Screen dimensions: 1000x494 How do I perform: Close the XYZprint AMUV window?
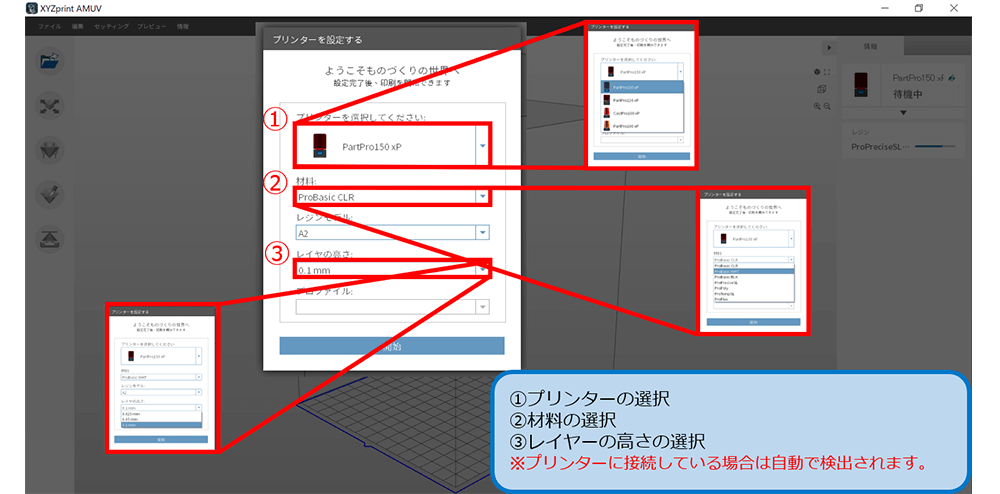[953, 9]
